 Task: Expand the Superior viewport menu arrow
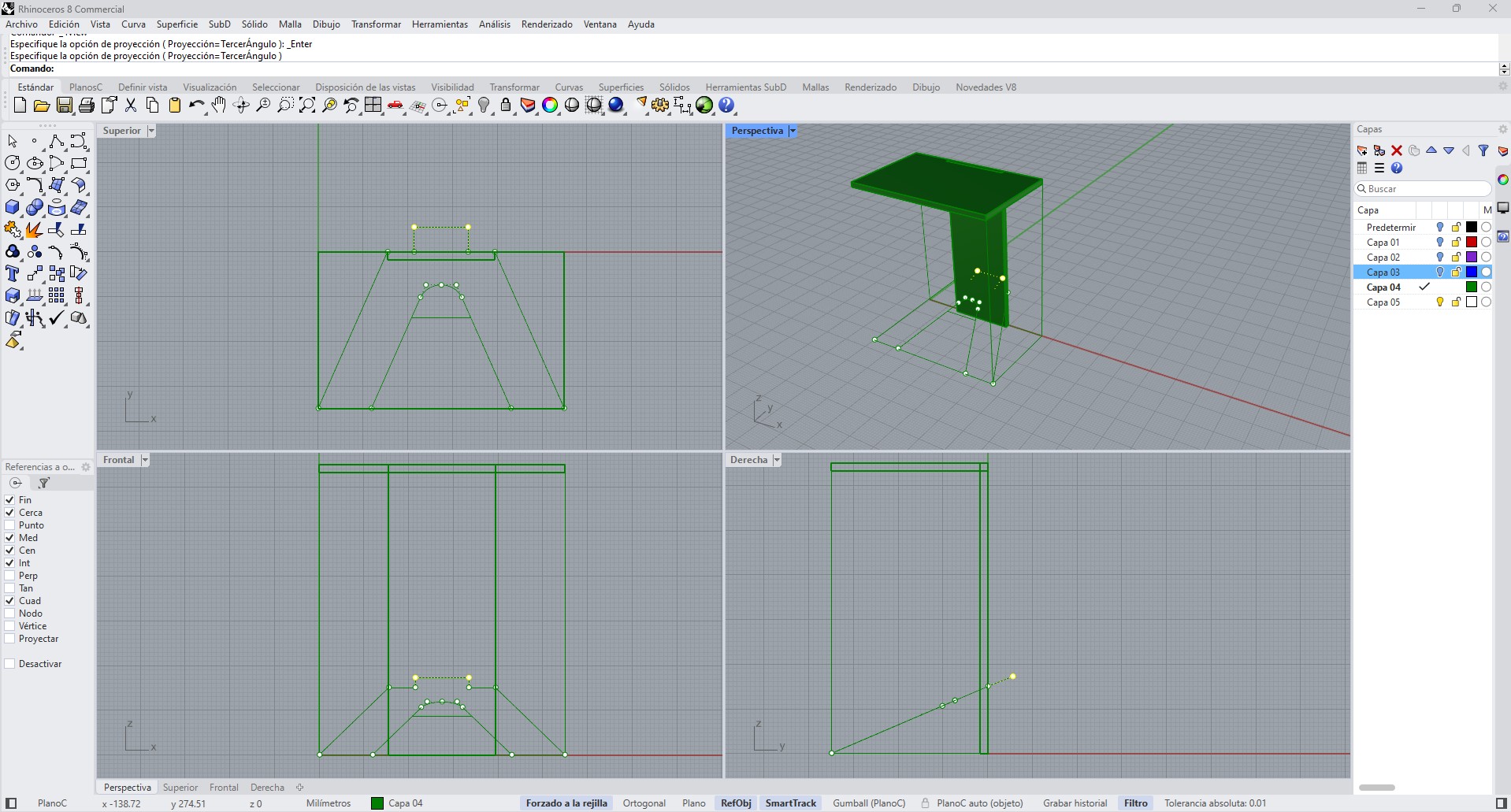tap(150, 131)
